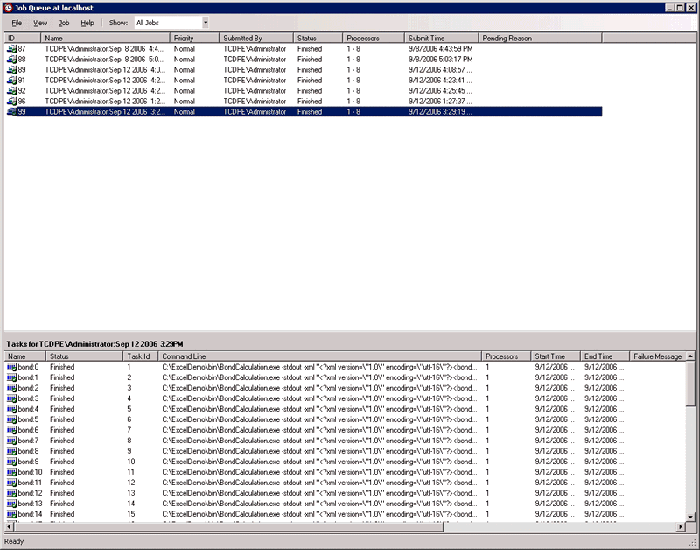700x550 pixels.
Task: Click the Job Queue window title icon
Action: tap(7, 6)
